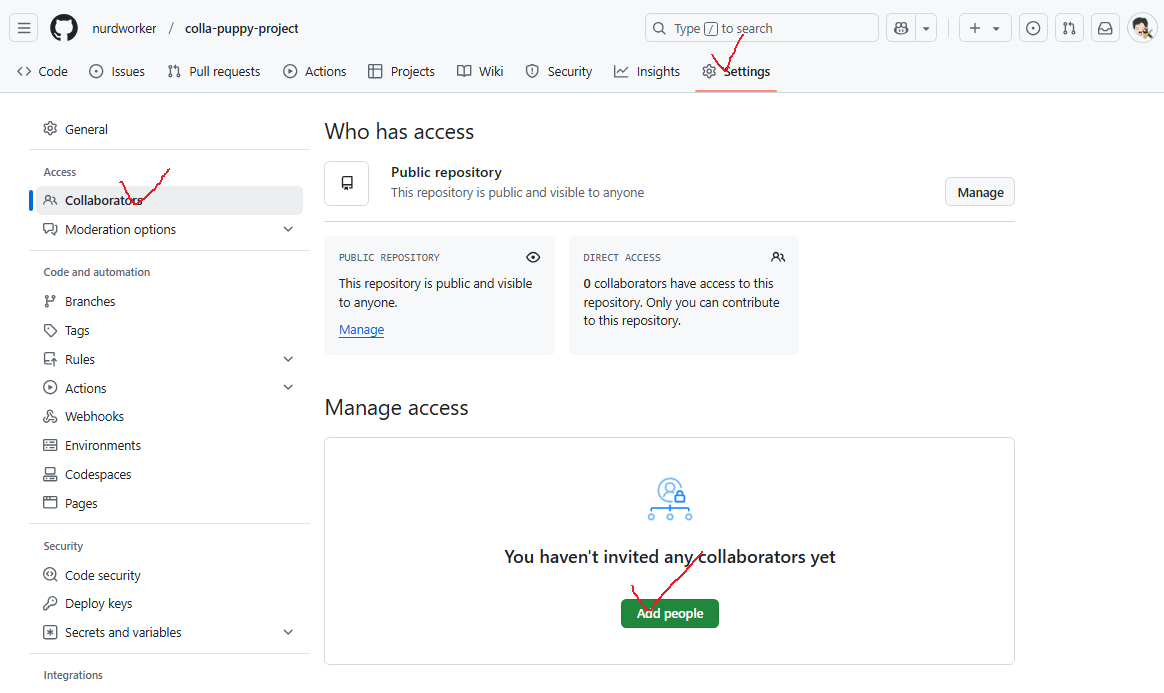Open Environments settings
This screenshot has width=1164, height=693.
(x=169, y=445)
